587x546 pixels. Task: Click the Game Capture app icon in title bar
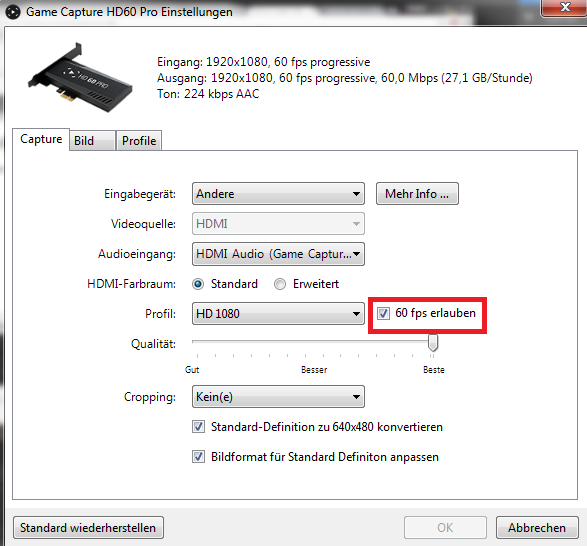tap(13, 12)
